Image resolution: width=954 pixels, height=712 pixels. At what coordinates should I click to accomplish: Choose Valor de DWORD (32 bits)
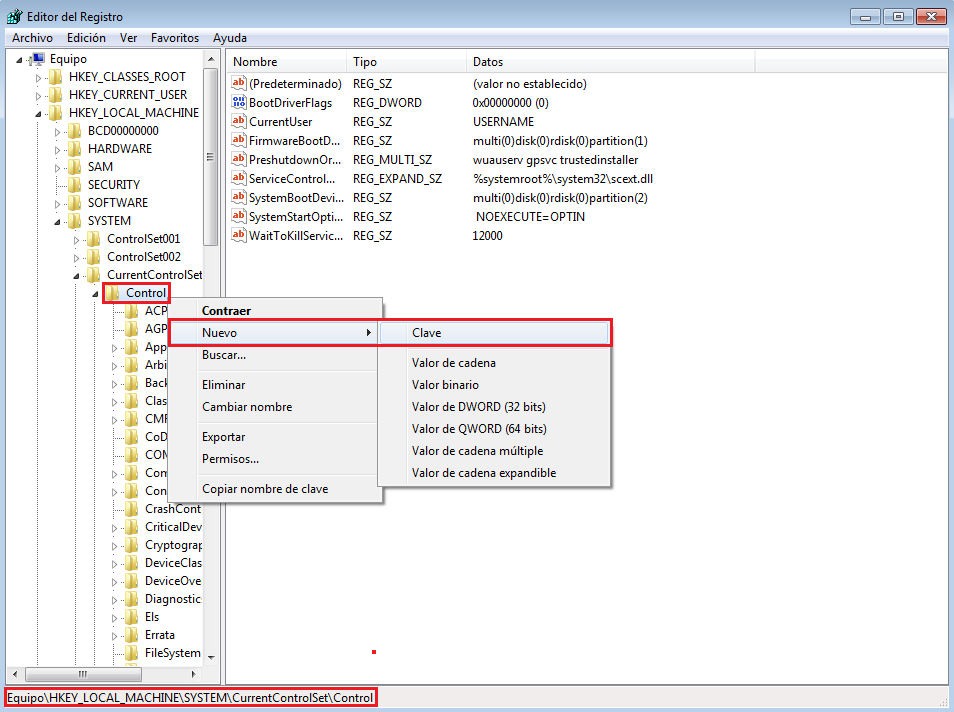point(478,407)
